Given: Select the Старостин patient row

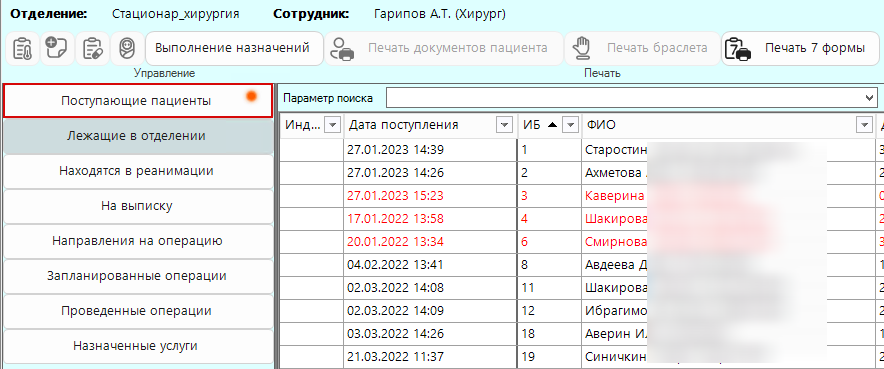Looking at the screenshot, I should pos(582,150).
